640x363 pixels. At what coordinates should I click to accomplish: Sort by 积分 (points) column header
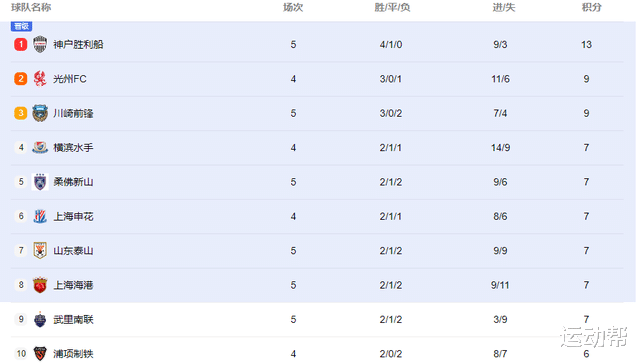click(592, 7)
